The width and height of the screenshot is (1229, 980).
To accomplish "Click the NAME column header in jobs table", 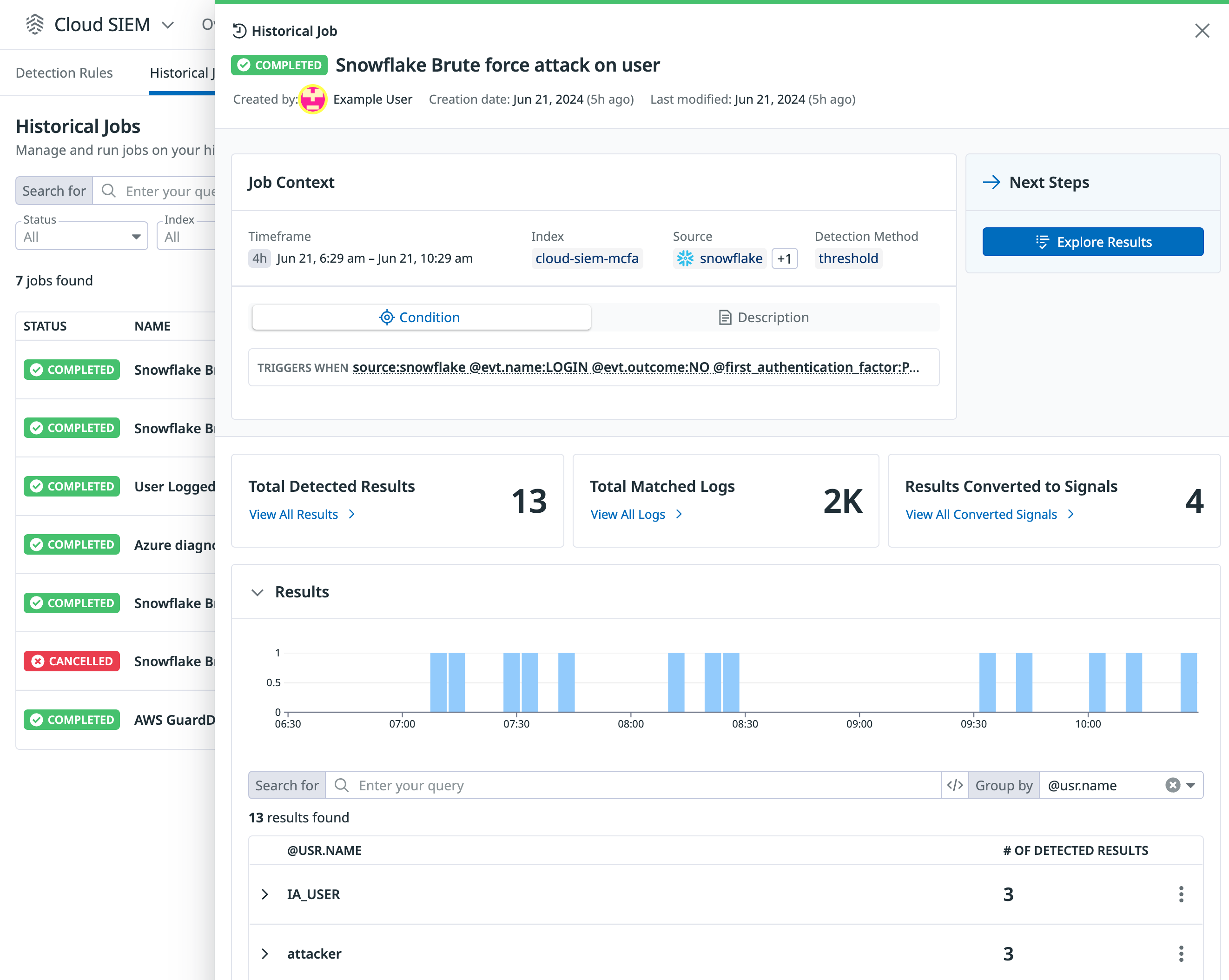I will 152,326.
